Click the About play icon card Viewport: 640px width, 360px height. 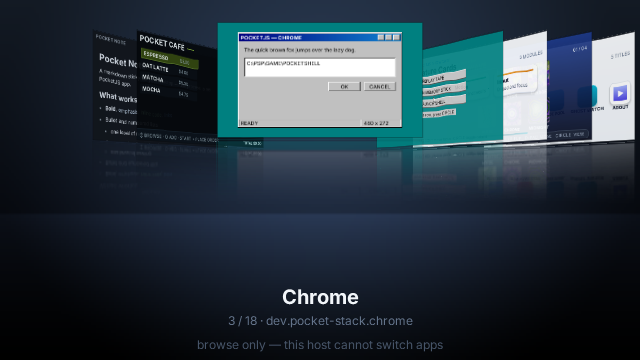pyautogui.click(x=620, y=94)
